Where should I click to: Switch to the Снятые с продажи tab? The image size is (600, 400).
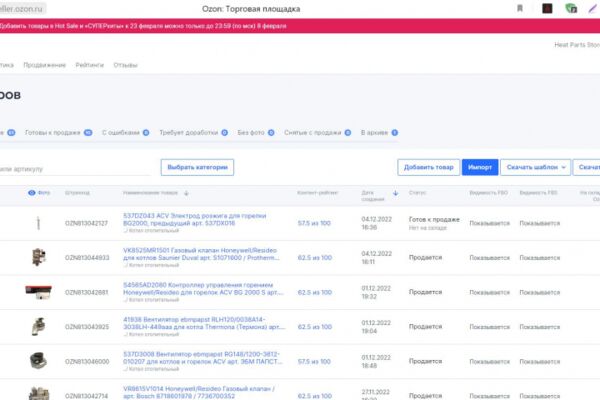[318, 132]
